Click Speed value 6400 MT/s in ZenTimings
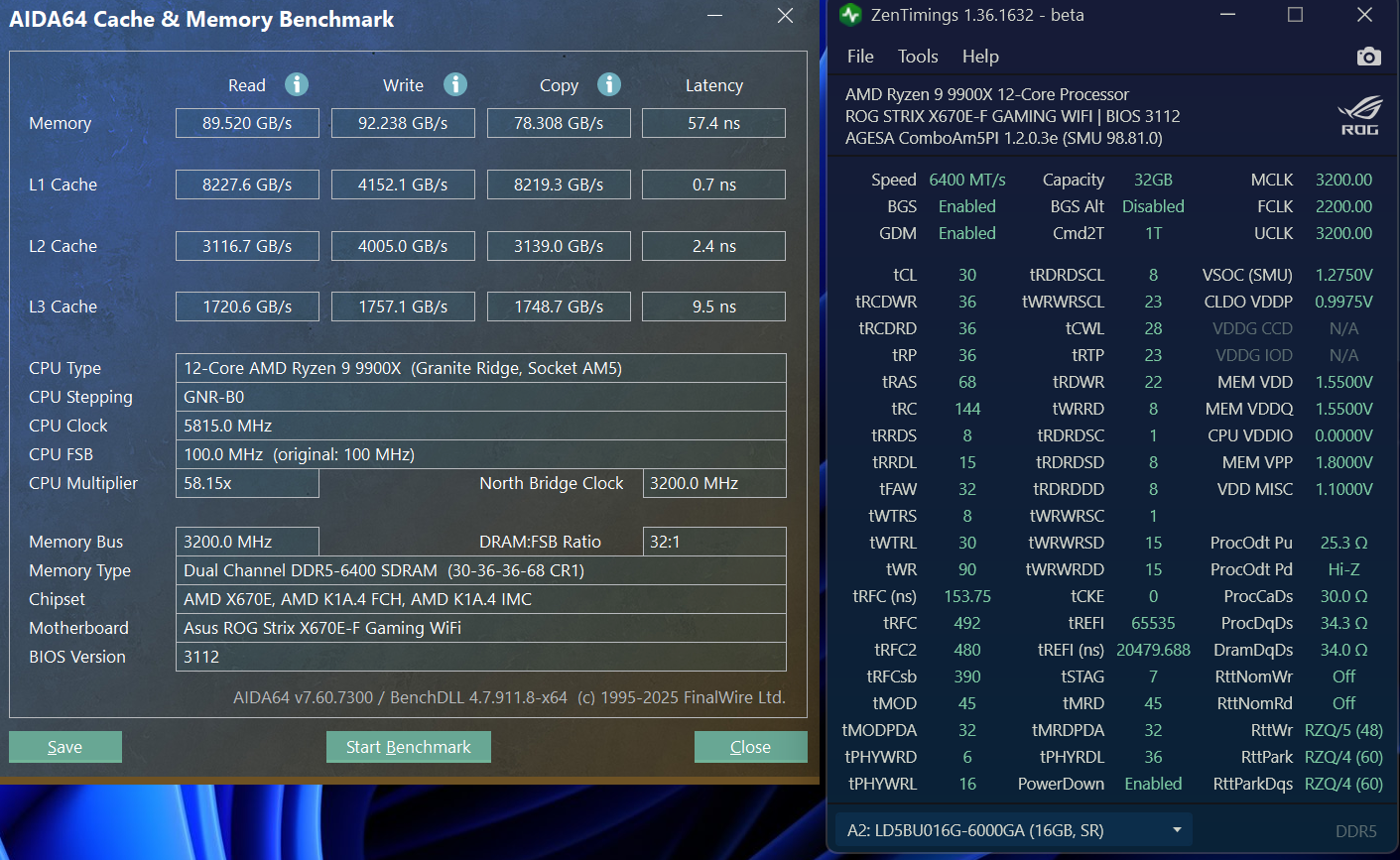Viewport: 1400px width, 860px height. tap(967, 180)
